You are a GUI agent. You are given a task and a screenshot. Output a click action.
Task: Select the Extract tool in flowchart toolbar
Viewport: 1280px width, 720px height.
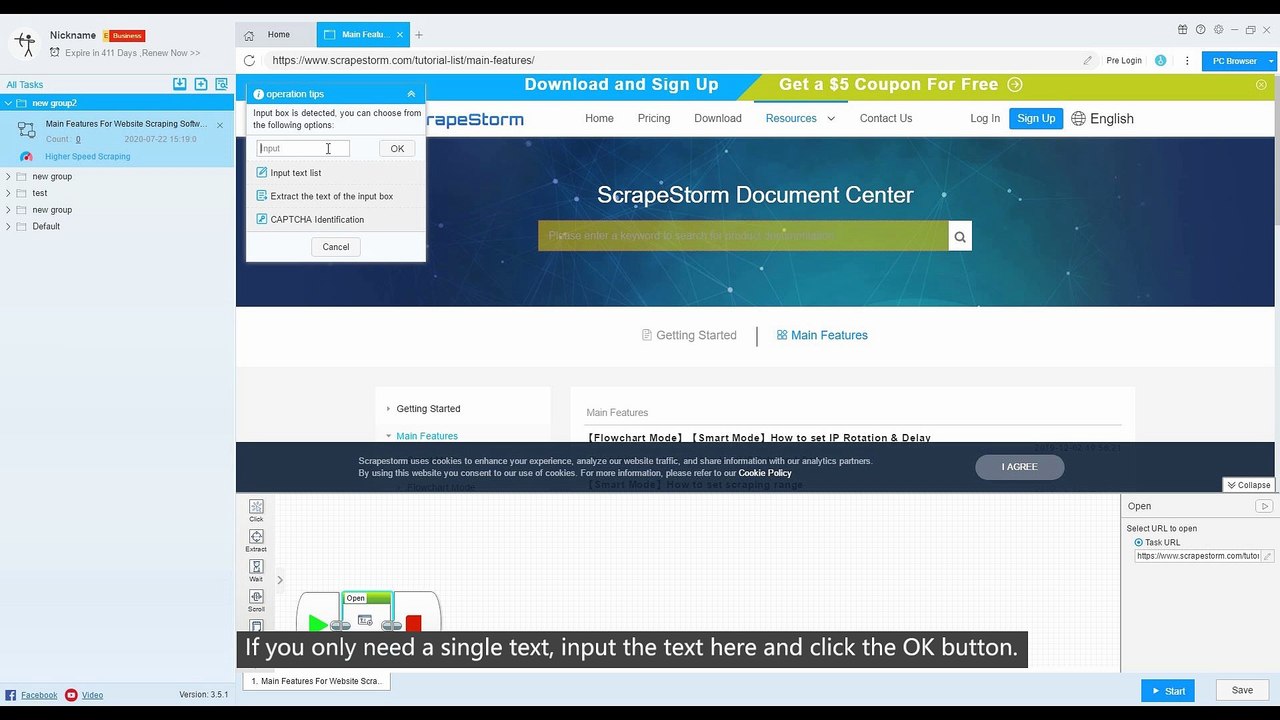point(256,541)
